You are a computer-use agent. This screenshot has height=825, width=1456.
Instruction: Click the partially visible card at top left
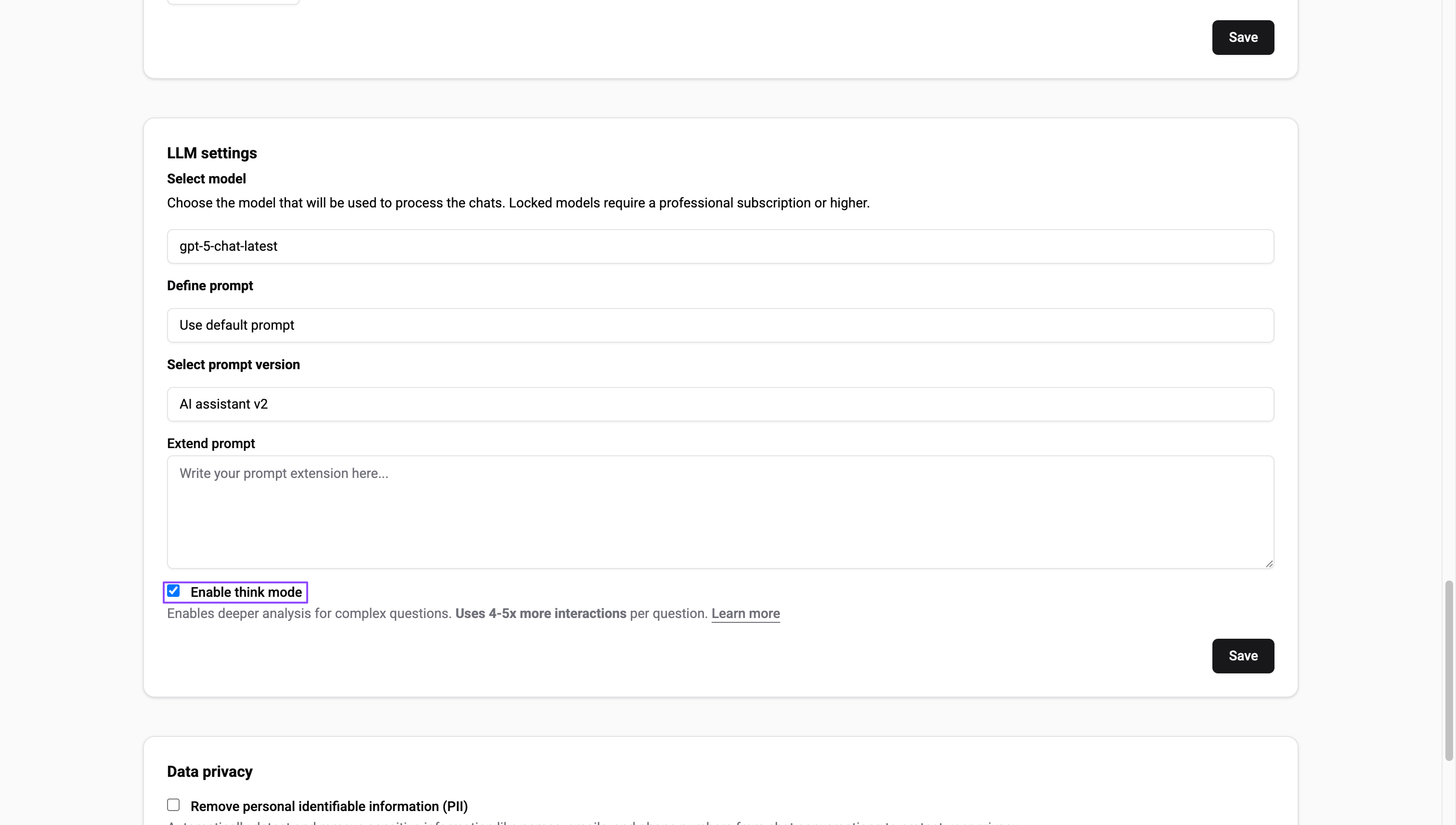pos(233,2)
